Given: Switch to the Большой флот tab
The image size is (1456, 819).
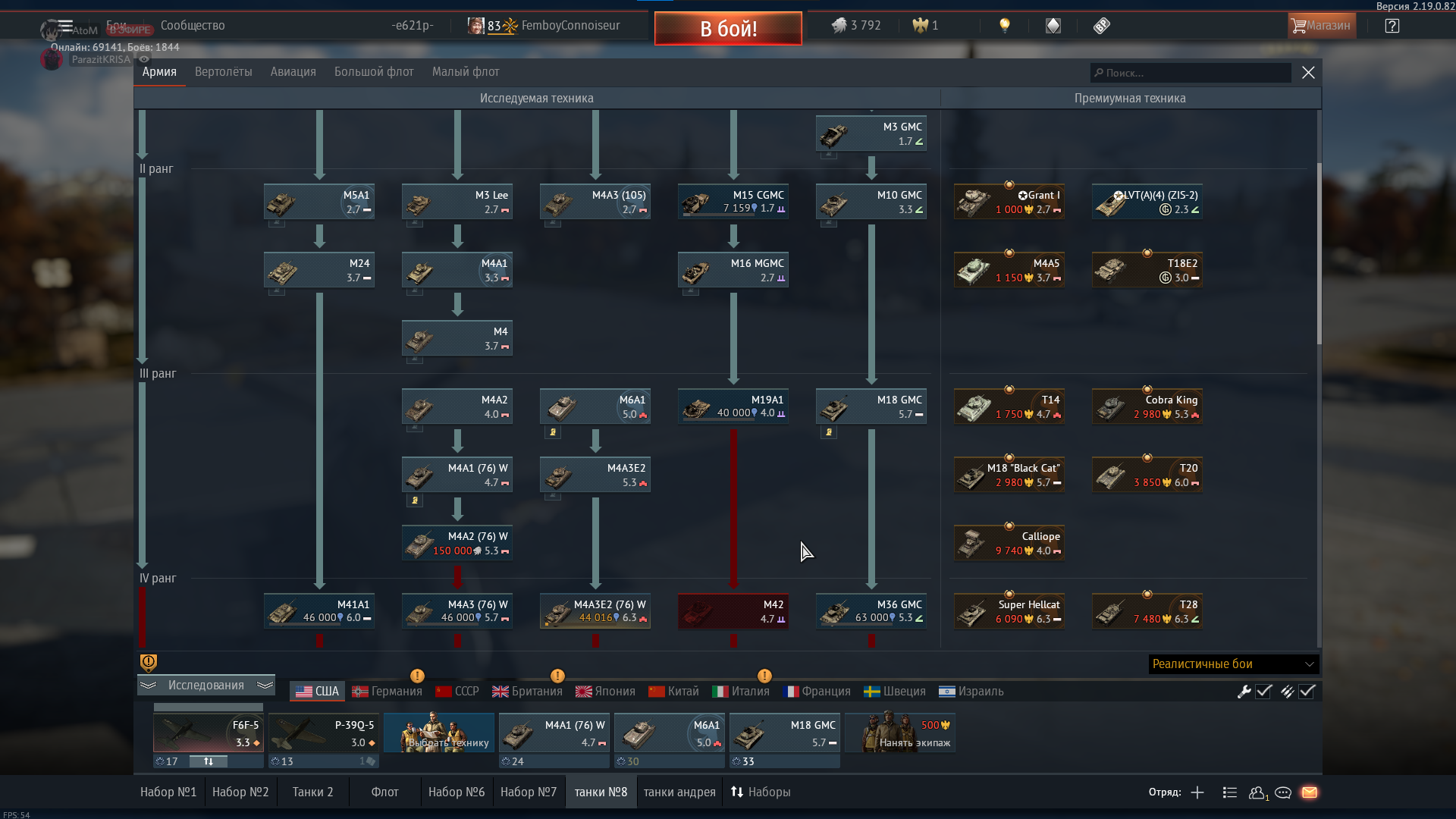Looking at the screenshot, I should click(x=374, y=72).
